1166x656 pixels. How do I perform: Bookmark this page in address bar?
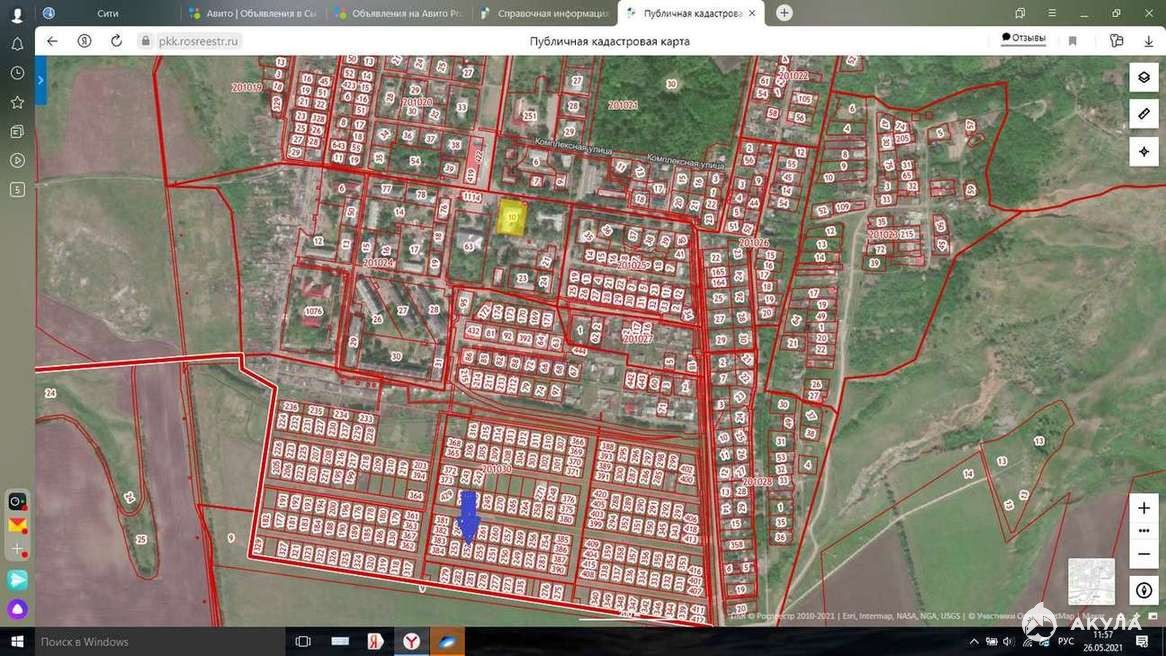pos(1072,41)
